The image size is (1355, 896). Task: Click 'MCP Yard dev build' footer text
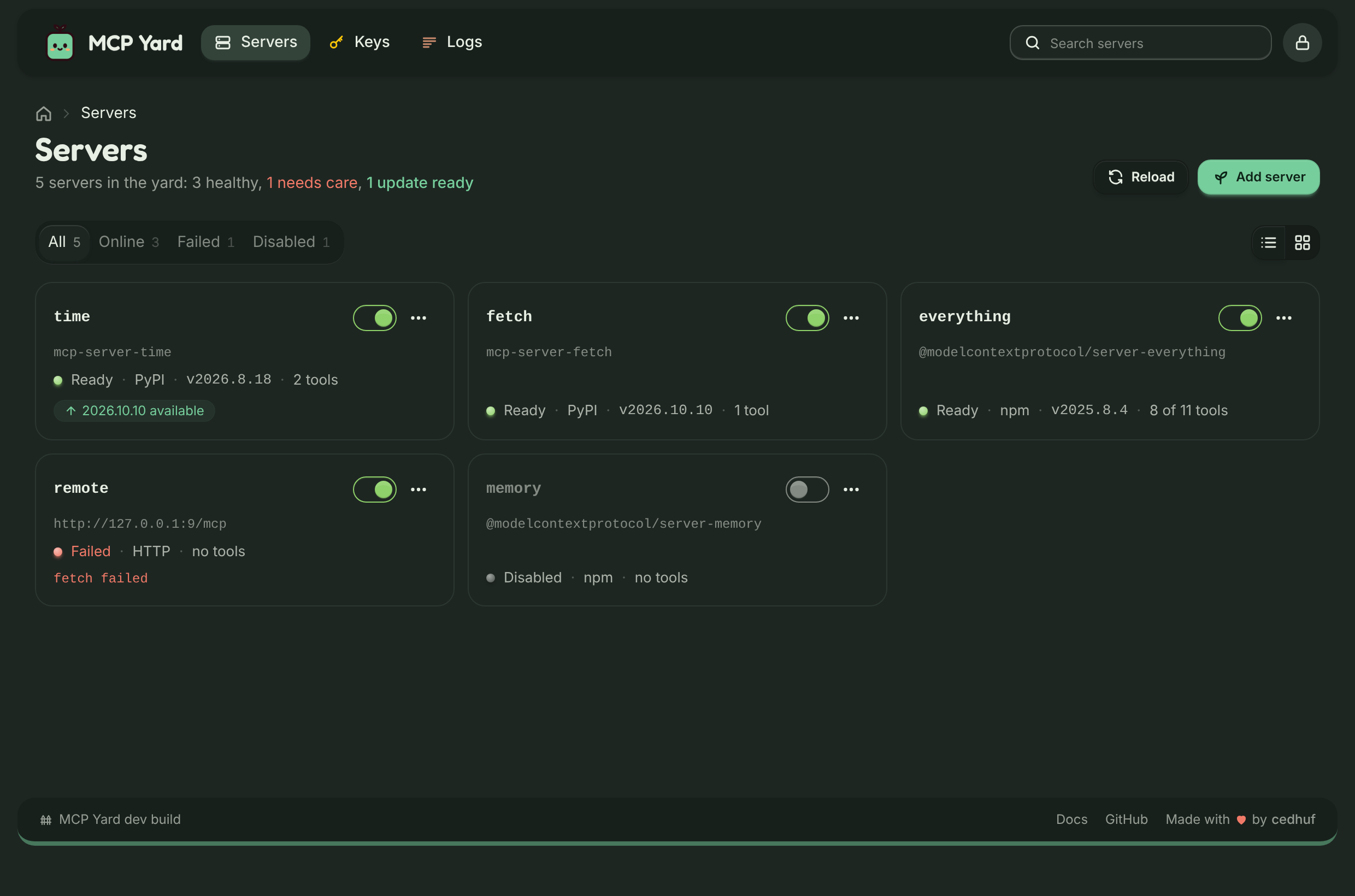120,820
